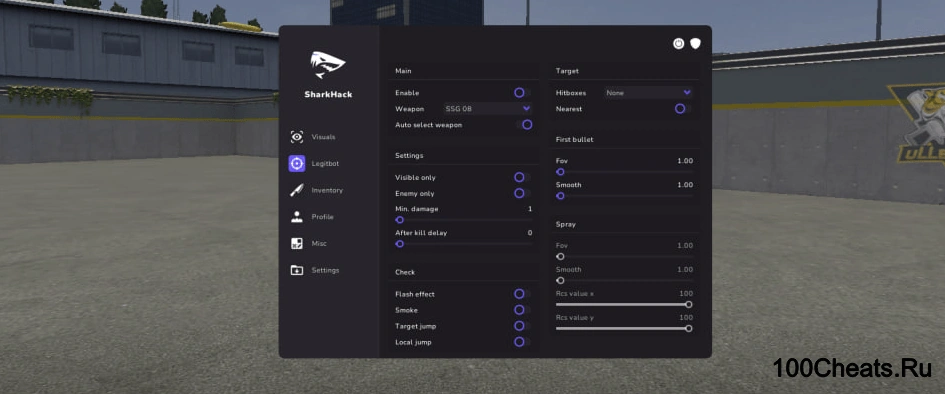Viewport: 945px width, 394px height.
Task: Toggle the Nearest target switch
Action: click(683, 109)
